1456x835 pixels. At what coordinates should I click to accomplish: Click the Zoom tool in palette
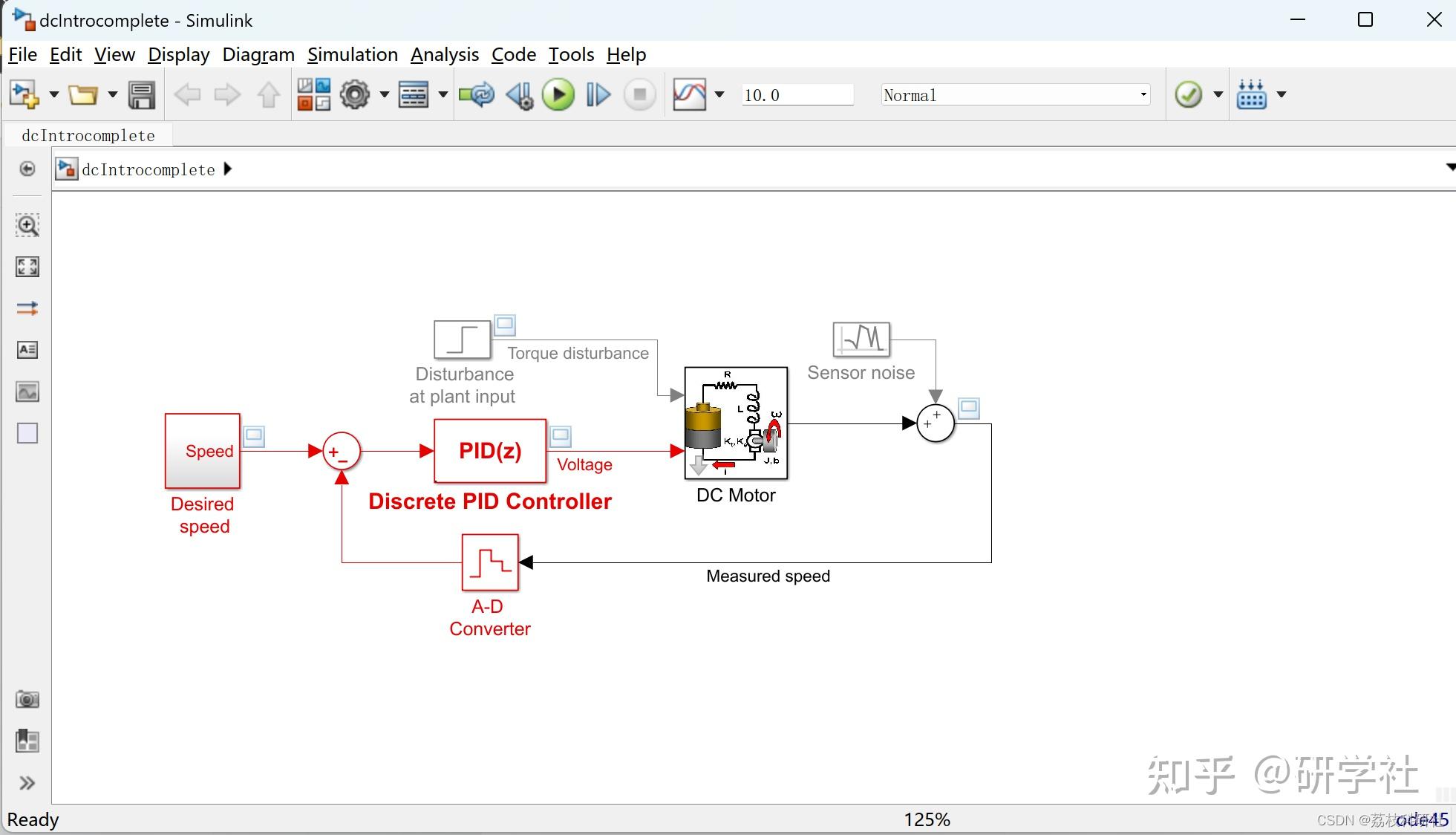click(x=27, y=225)
